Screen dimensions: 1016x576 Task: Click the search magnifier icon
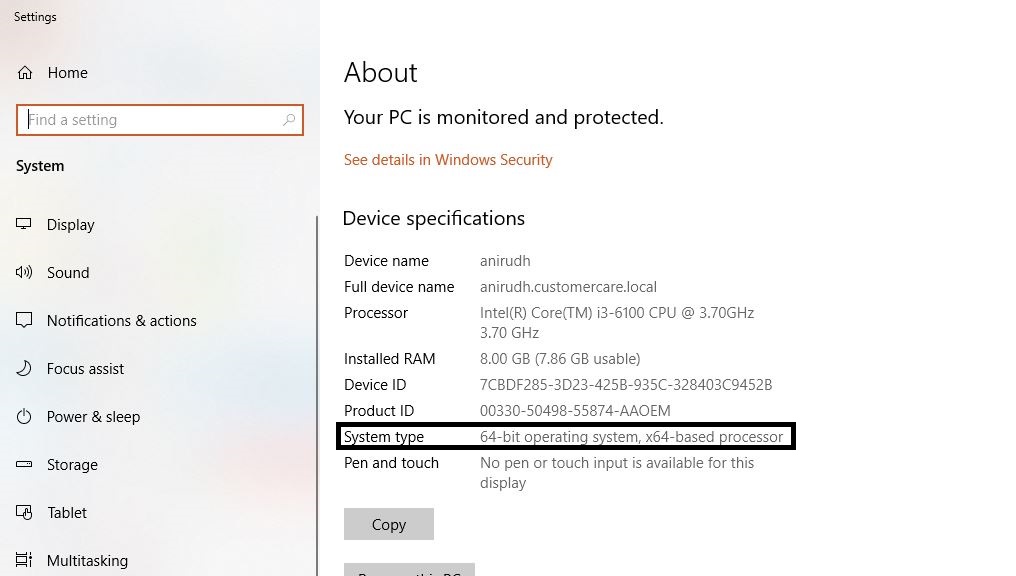(289, 120)
